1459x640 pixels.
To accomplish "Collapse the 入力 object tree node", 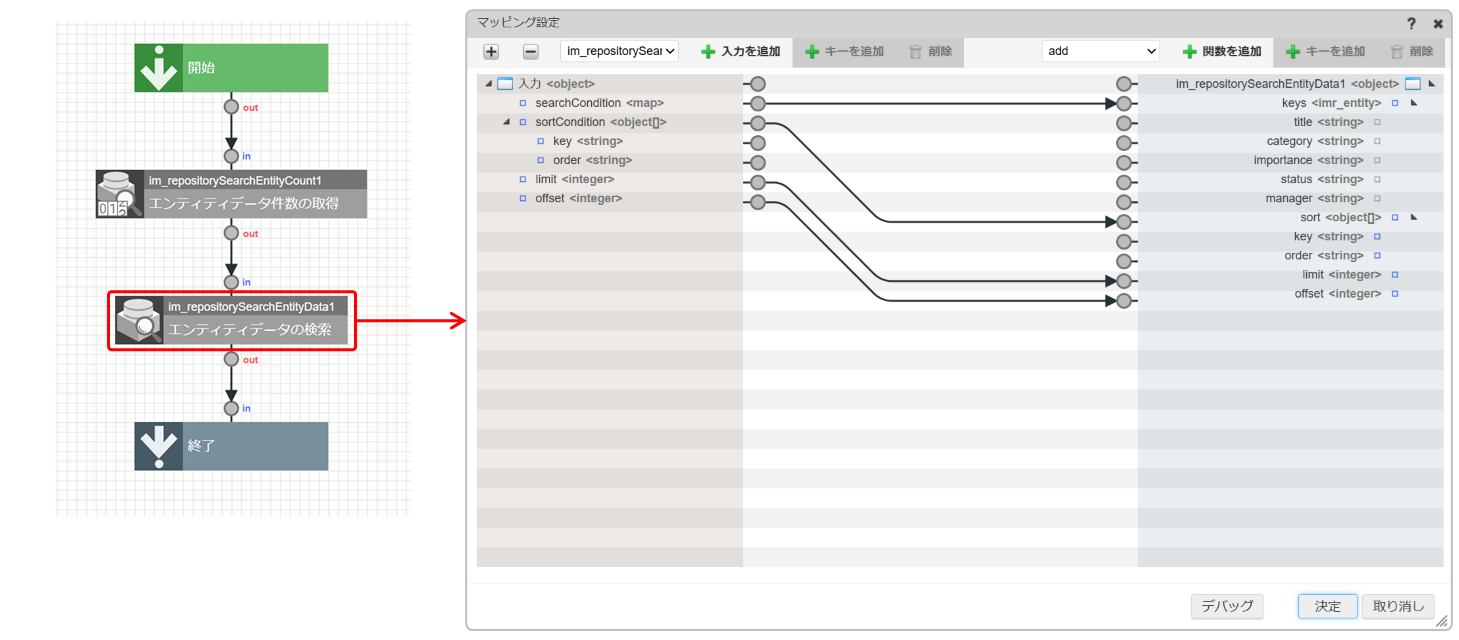I will point(488,84).
